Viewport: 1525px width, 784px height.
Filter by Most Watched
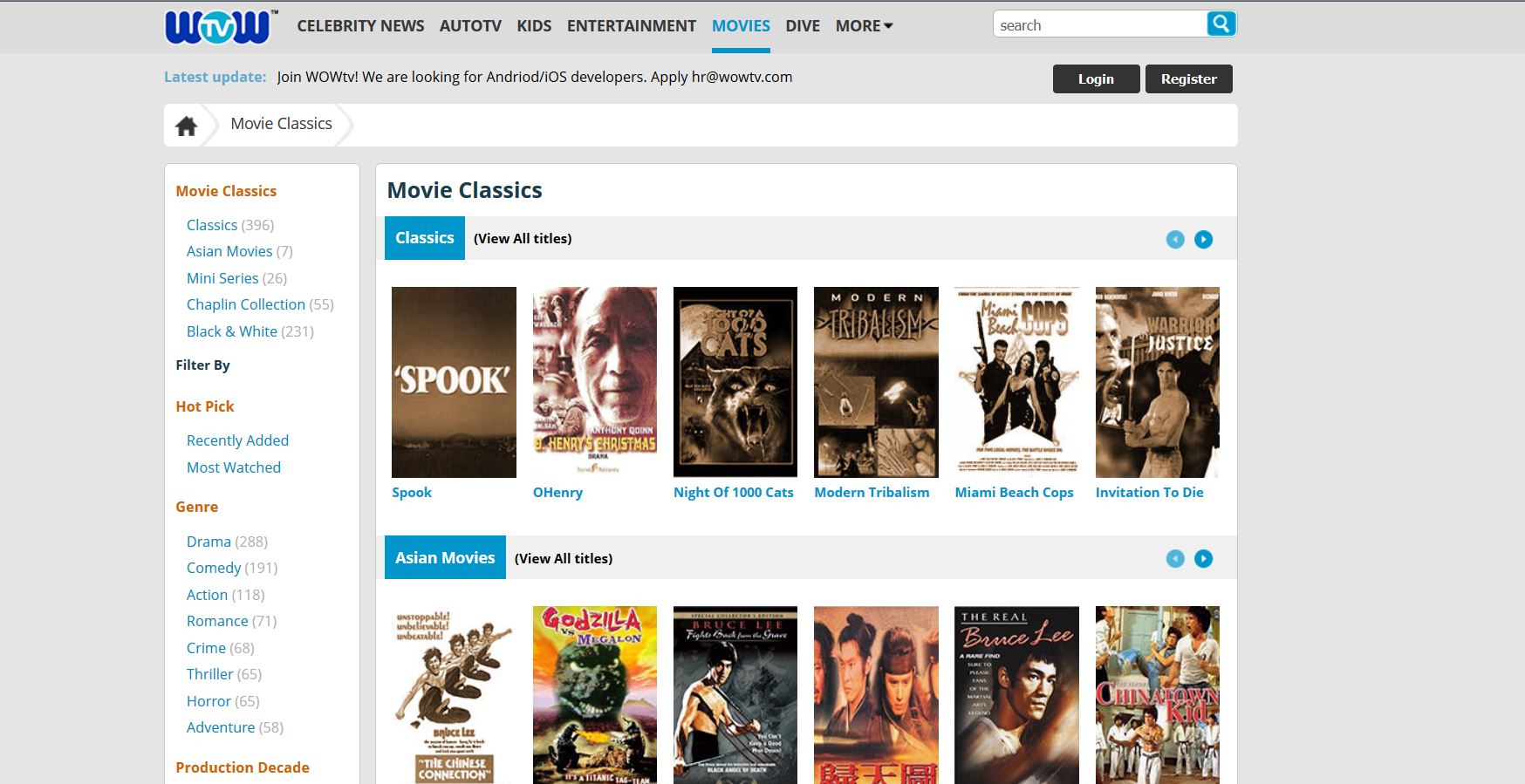coord(234,467)
